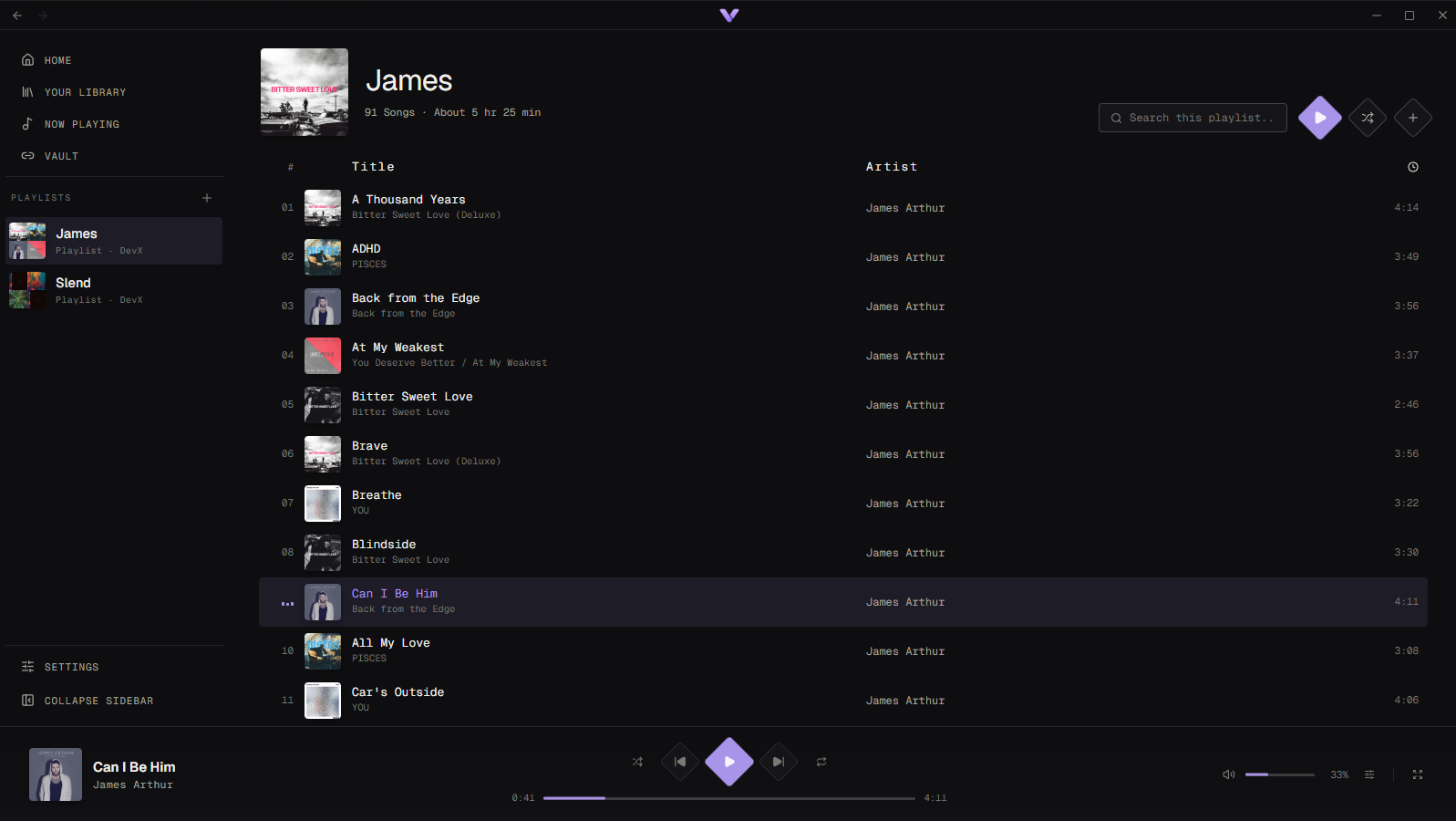The height and width of the screenshot is (821, 1456).
Task: Toggle shuffle in the player bar
Action: [x=637, y=762]
